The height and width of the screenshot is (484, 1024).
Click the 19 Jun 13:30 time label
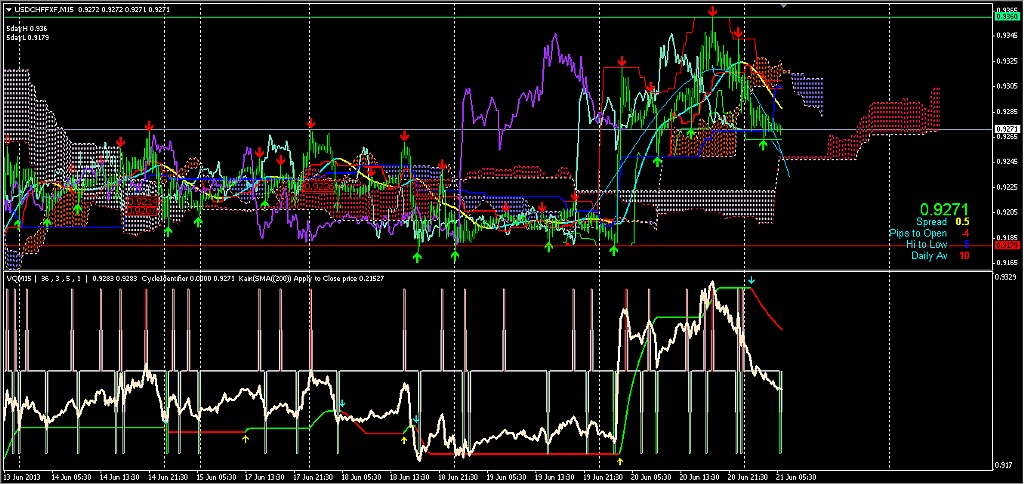(555, 477)
